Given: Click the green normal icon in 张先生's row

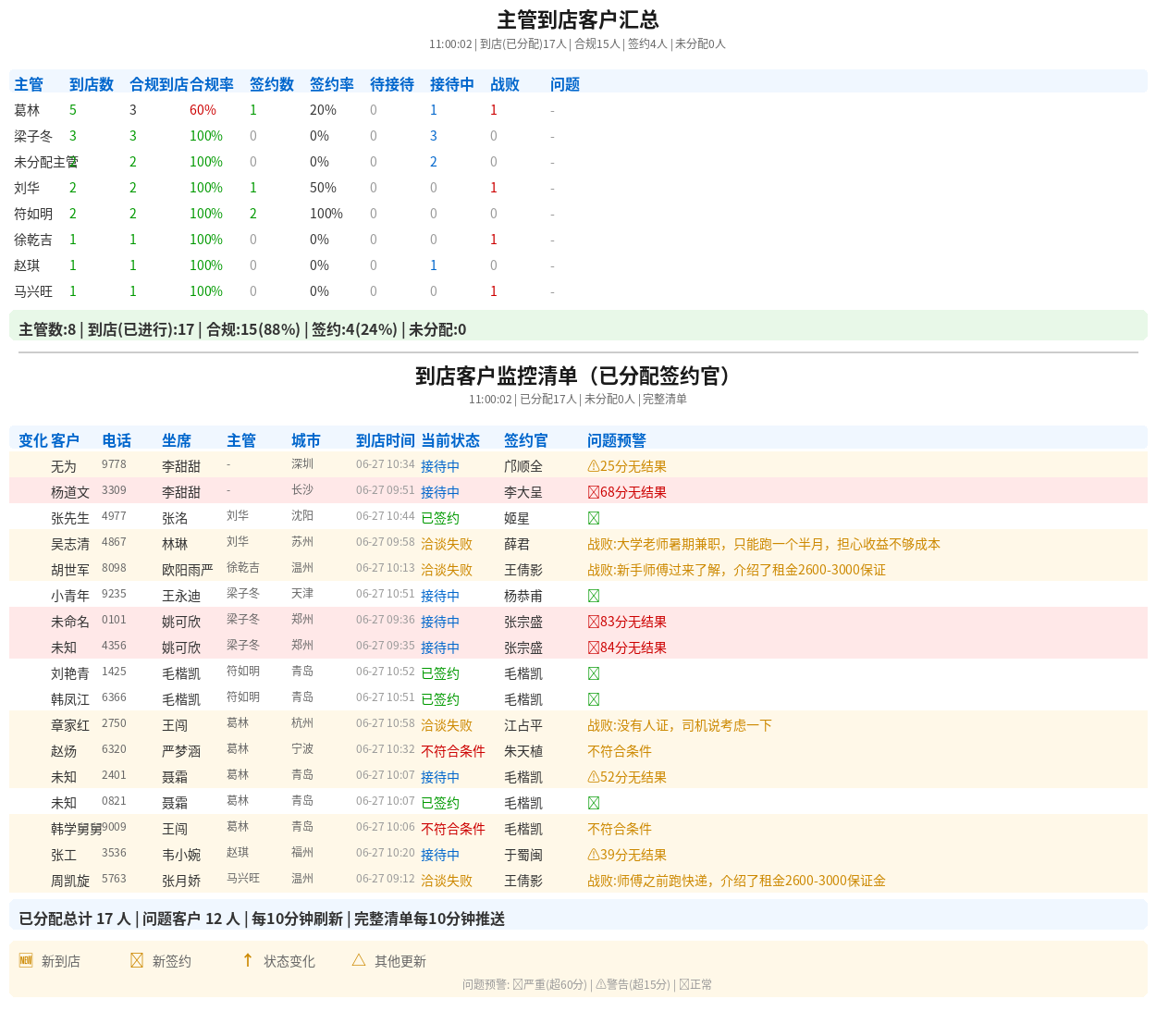Looking at the screenshot, I should (x=594, y=519).
